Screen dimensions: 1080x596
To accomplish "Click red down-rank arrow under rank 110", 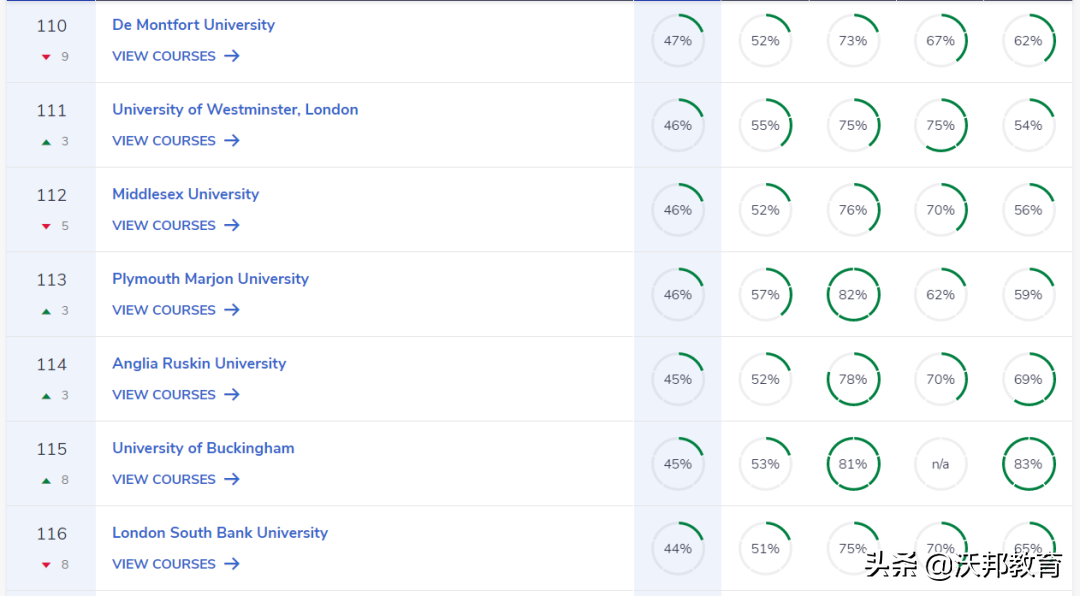I will tap(46, 57).
